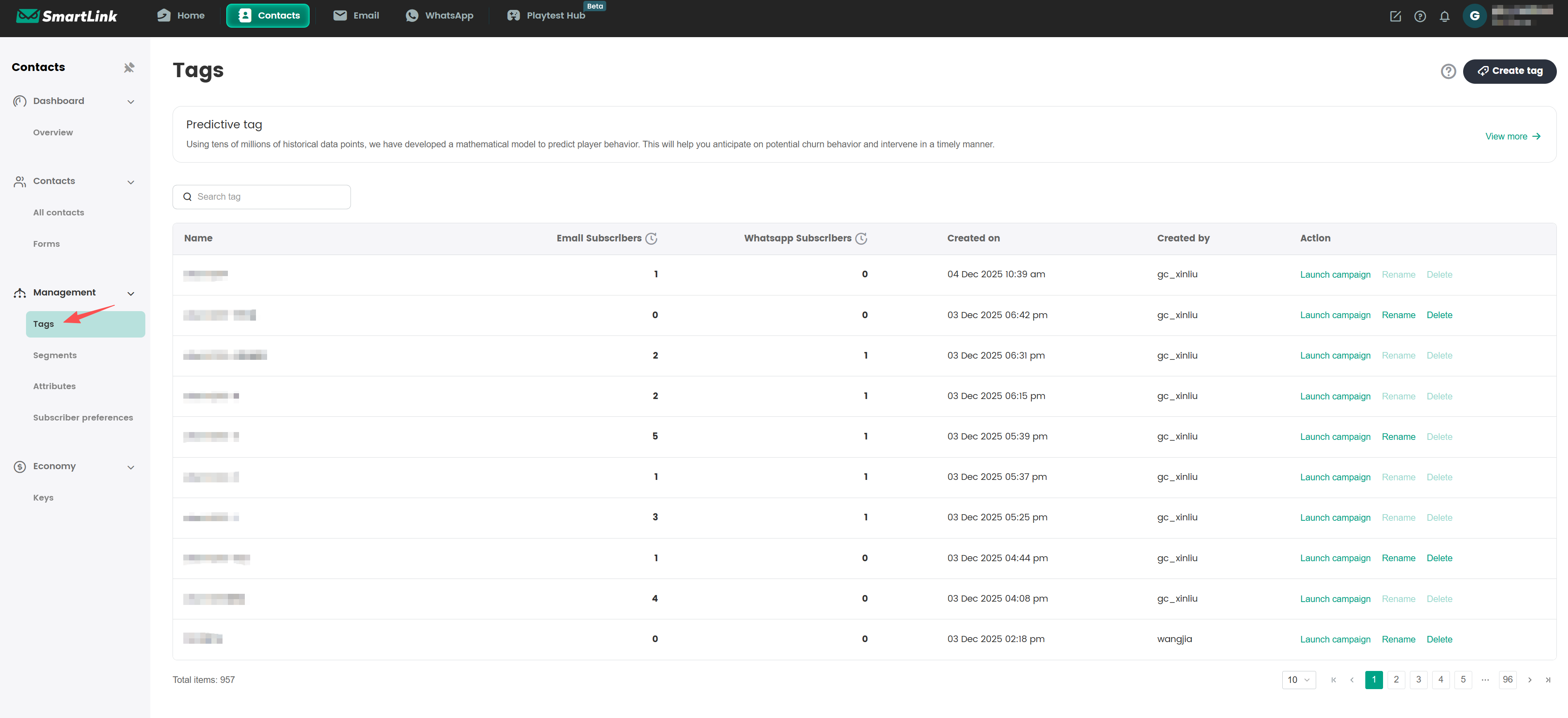
Task: Click the notification bell icon
Action: (1444, 17)
